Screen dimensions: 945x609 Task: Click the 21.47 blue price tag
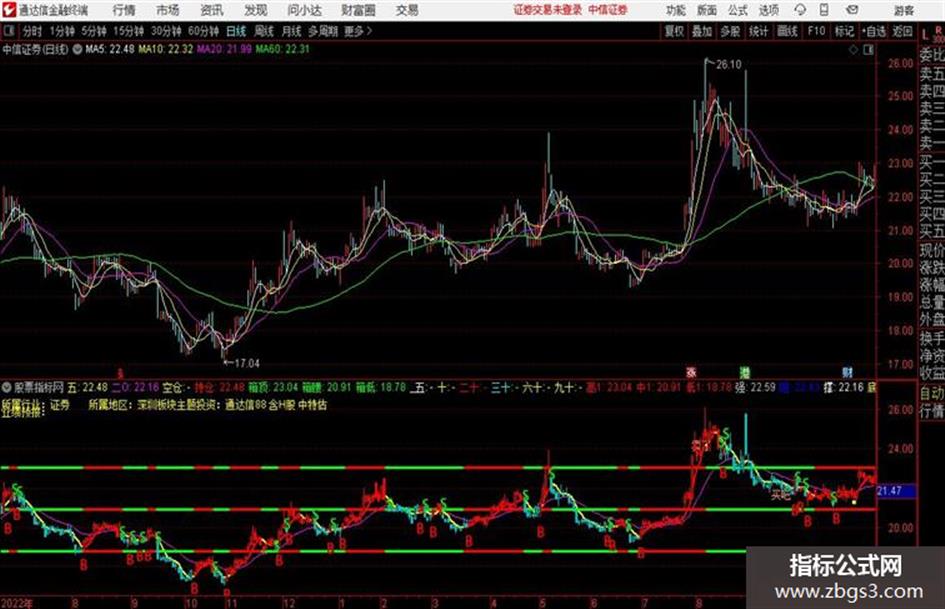point(896,491)
